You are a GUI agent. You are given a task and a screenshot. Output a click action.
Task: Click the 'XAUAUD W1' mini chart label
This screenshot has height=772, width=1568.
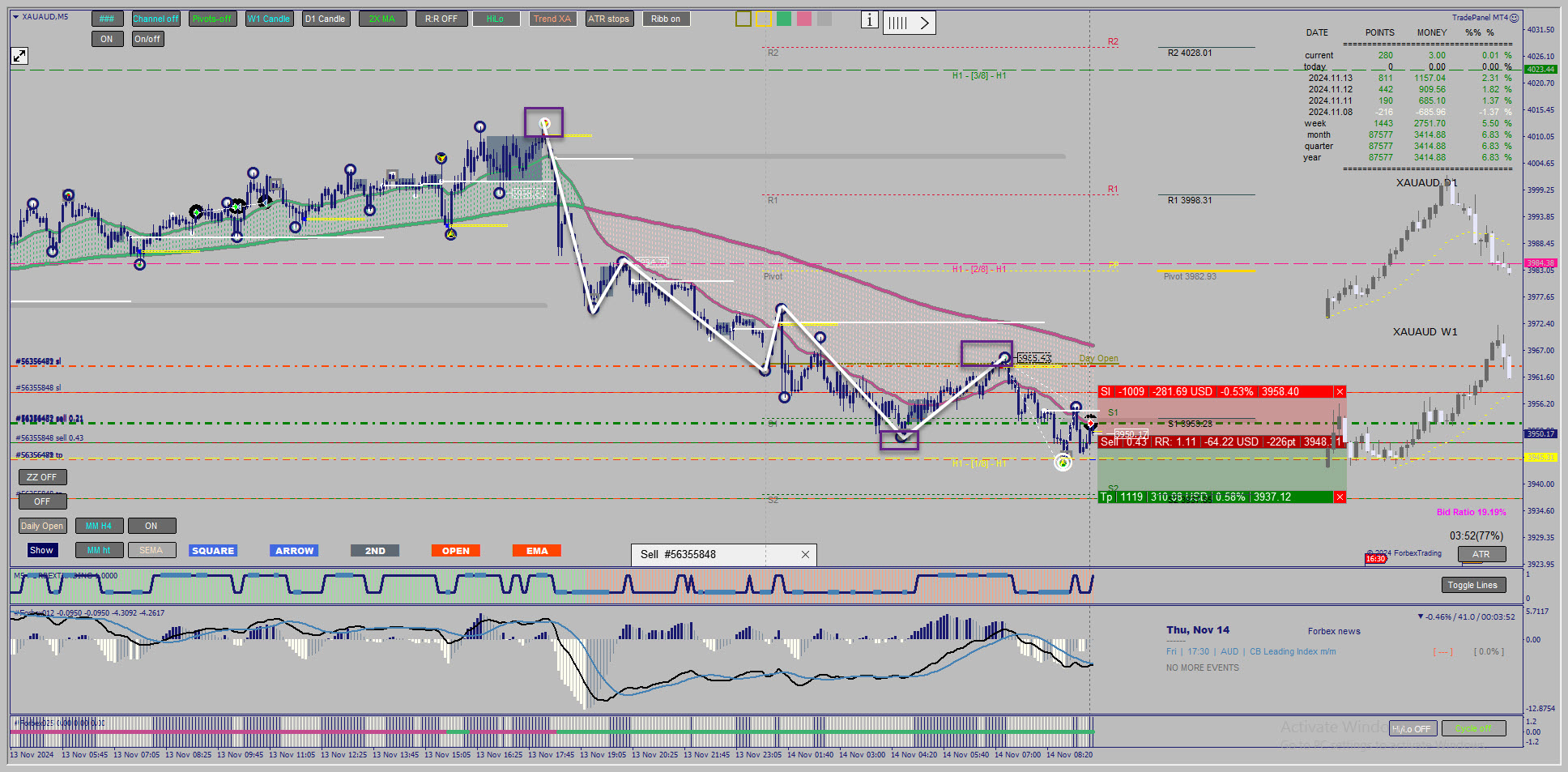tap(1425, 332)
